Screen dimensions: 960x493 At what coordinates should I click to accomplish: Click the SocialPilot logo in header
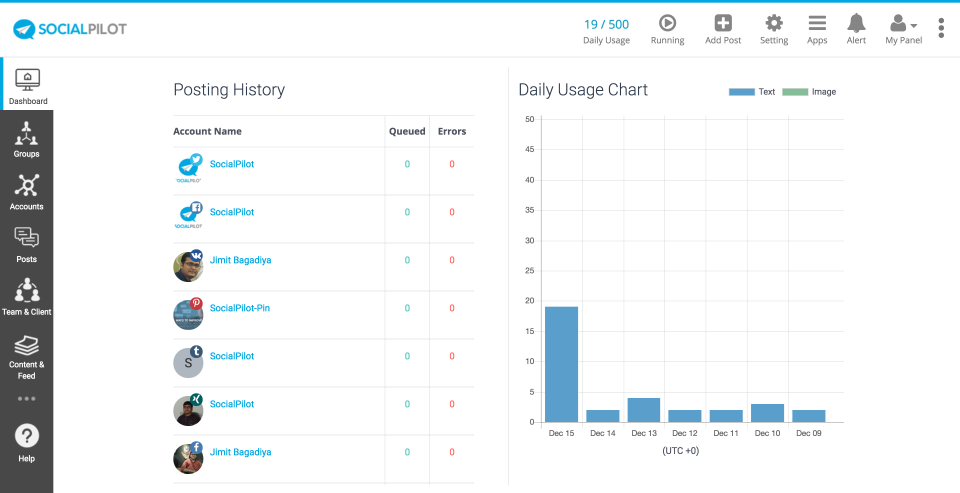tap(70, 29)
